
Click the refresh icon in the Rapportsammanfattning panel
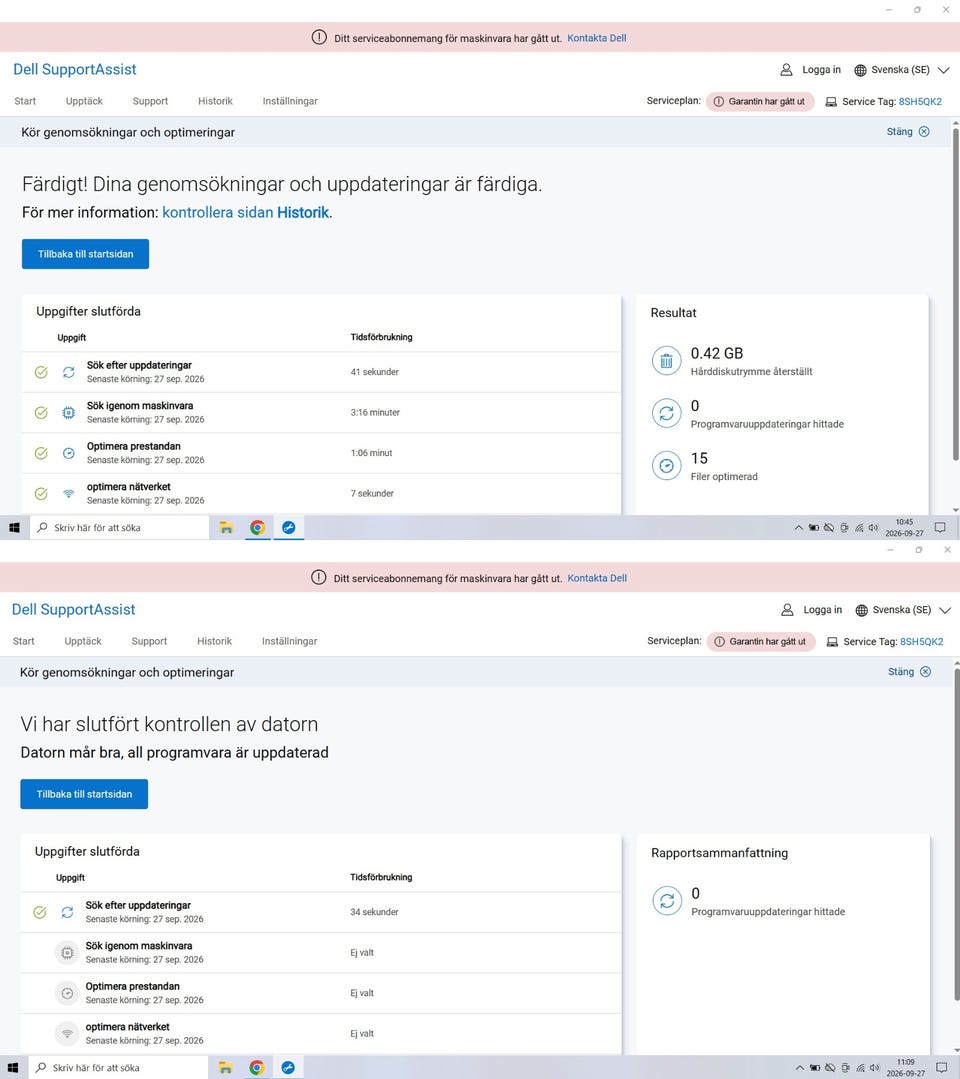coord(667,901)
